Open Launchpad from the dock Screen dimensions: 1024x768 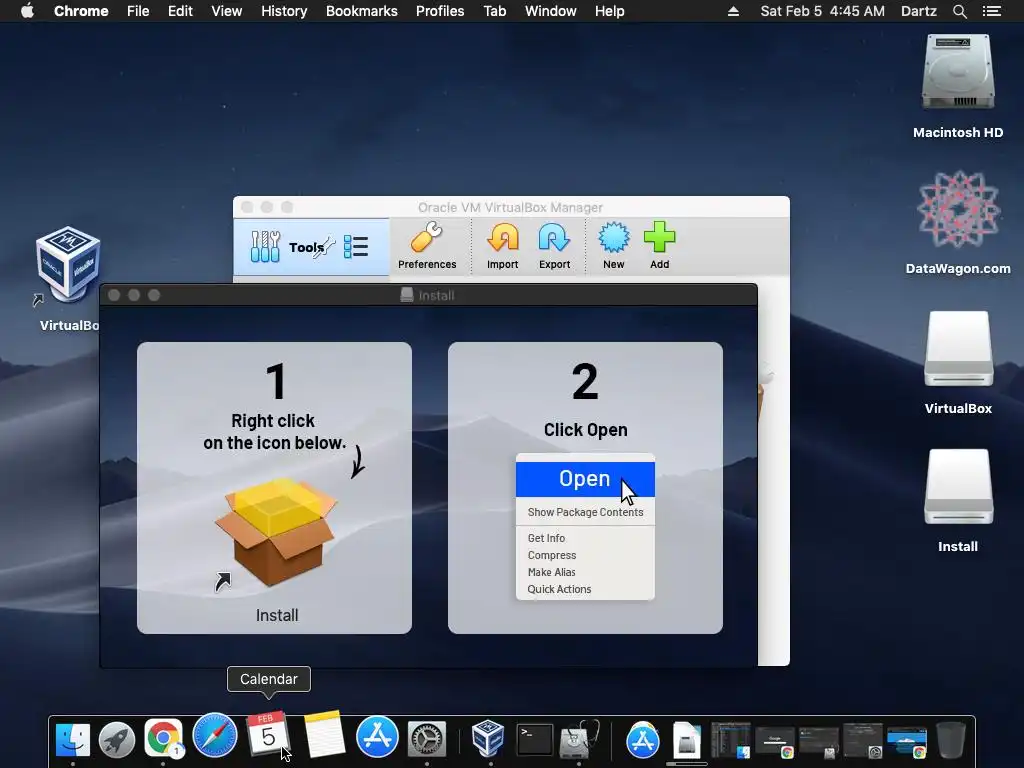tap(117, 741)
